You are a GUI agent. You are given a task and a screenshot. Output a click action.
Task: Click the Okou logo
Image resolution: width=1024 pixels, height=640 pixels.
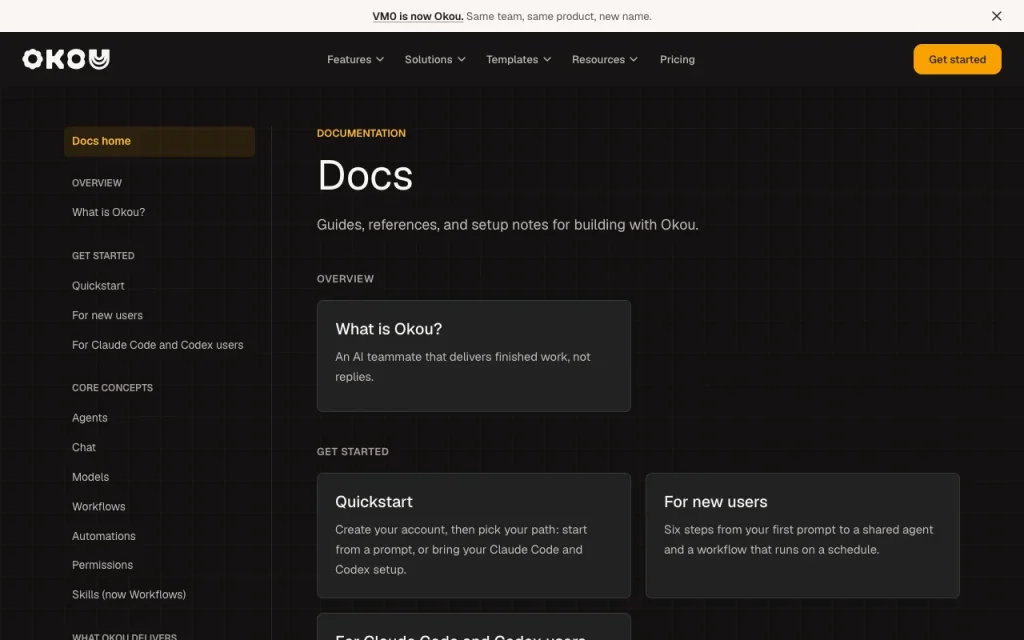(x=66, y=59)
